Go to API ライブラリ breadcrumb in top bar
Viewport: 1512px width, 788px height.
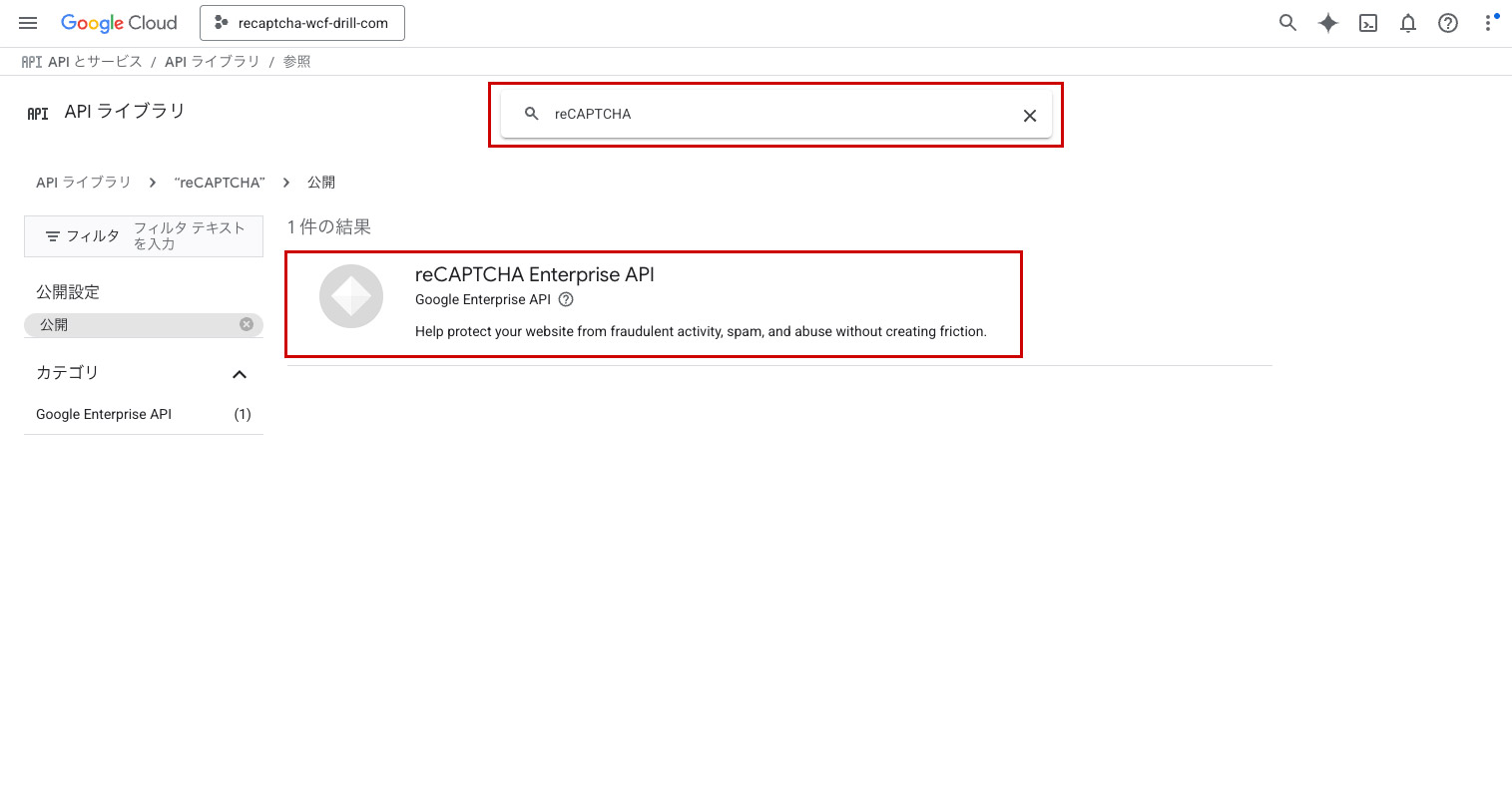tap(213, 62)
